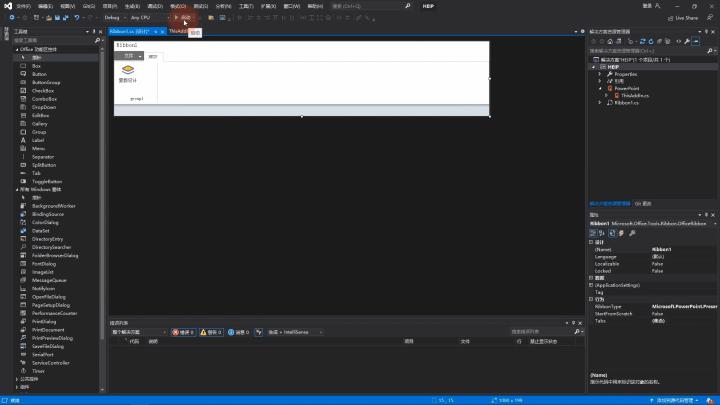Toggle the Warnings filter in the Error List
Image resolution: width=720 pixels, height=405 pixels.
211,332
